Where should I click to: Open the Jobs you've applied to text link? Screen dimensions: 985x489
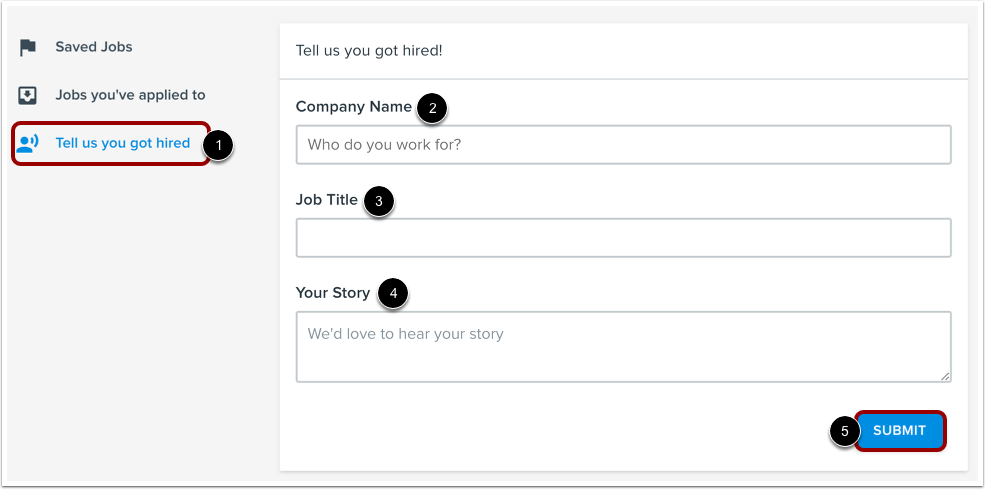pyautogui.click(x=130, y=95)
